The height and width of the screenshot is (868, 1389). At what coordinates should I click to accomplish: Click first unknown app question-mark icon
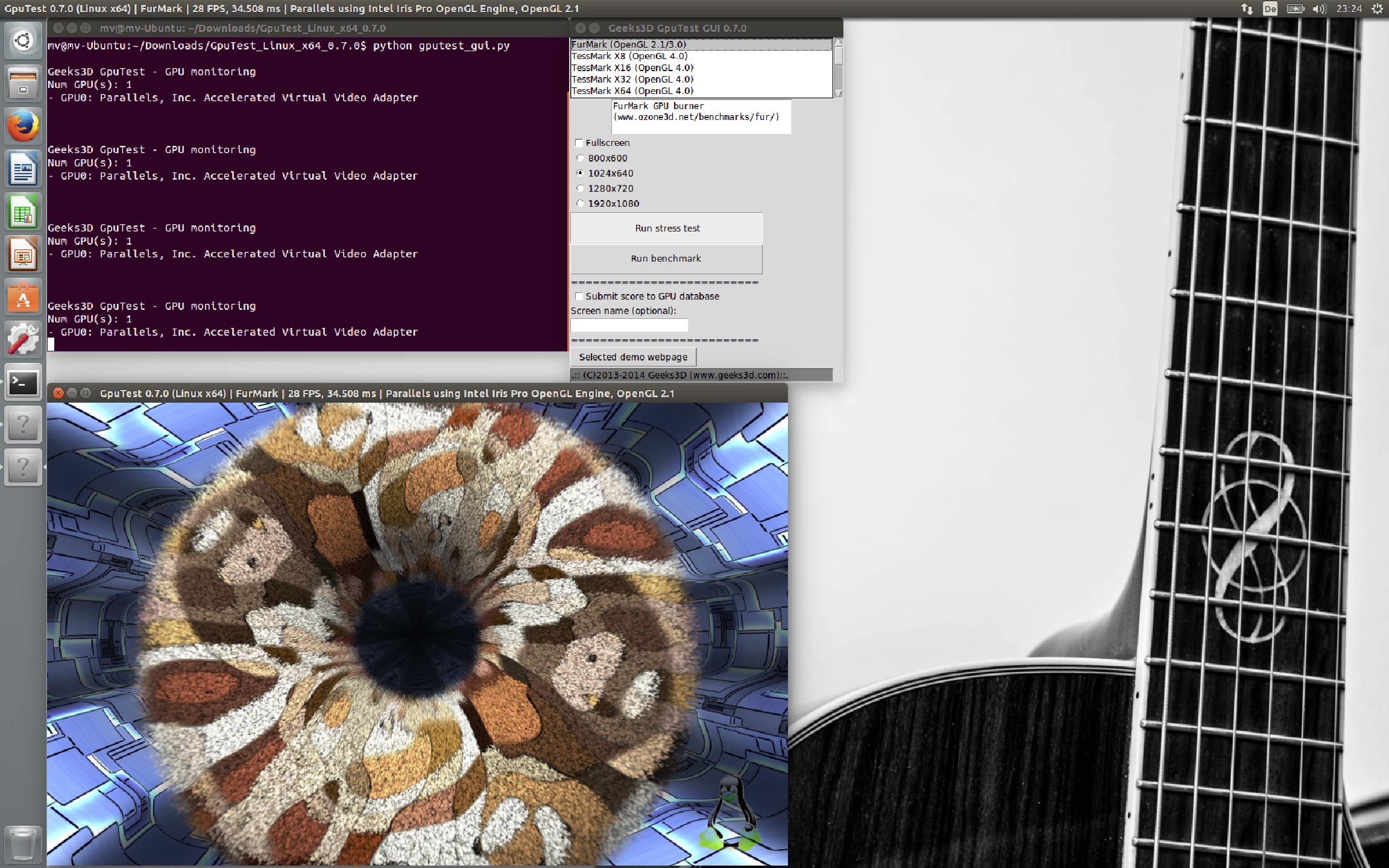23,425
